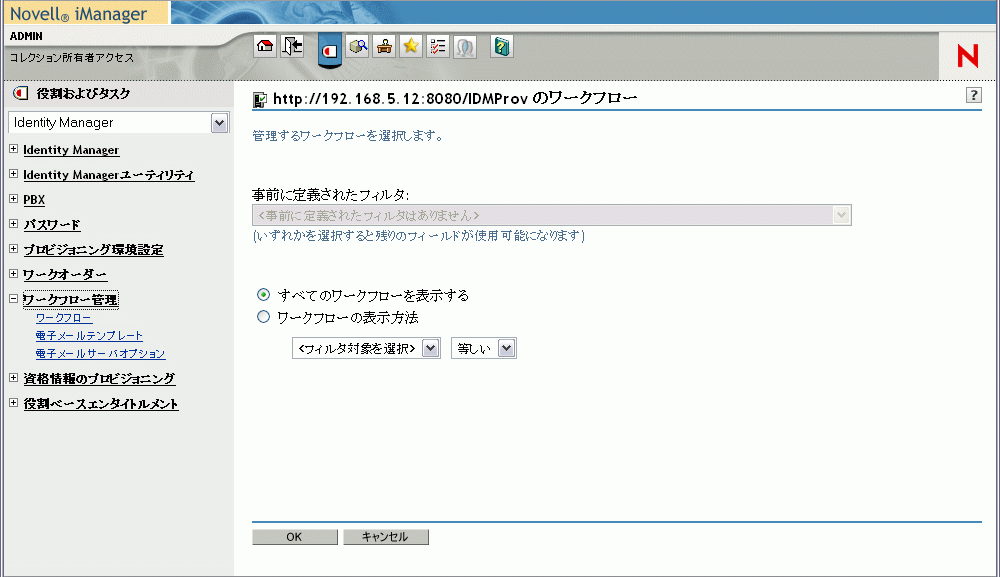This screenshot has height=577, width=1000.
Task: Expand the Identity Manager tree node
Action: 13,149
